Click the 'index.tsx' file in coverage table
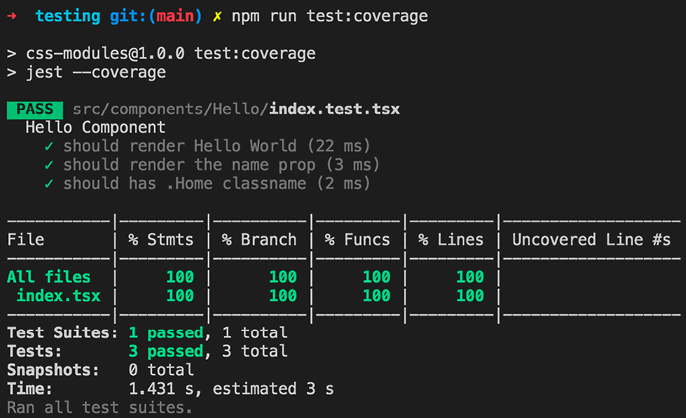This screenshot has height=418, width=686. coord(58,296)
